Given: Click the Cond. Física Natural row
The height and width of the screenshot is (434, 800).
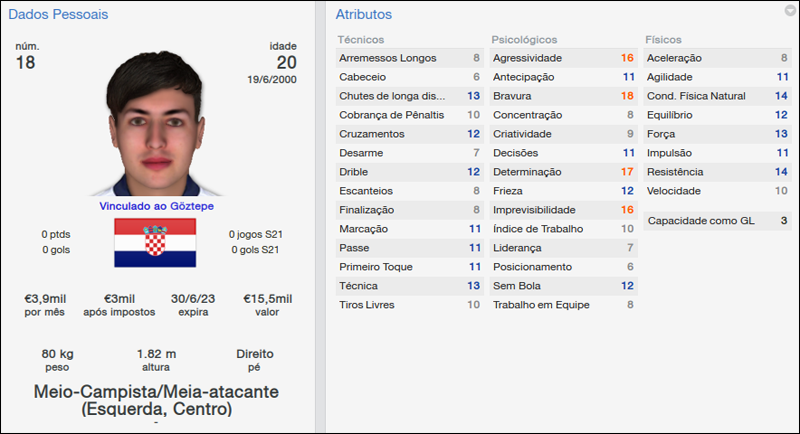Looking at the screenshot, I should pos(717,96).
